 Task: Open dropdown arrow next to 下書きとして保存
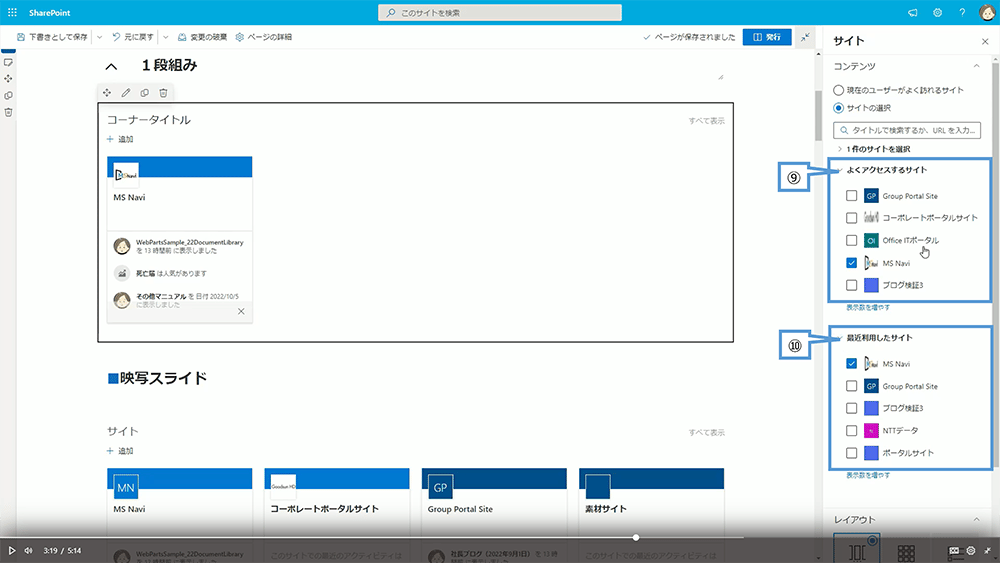(100, 37)
